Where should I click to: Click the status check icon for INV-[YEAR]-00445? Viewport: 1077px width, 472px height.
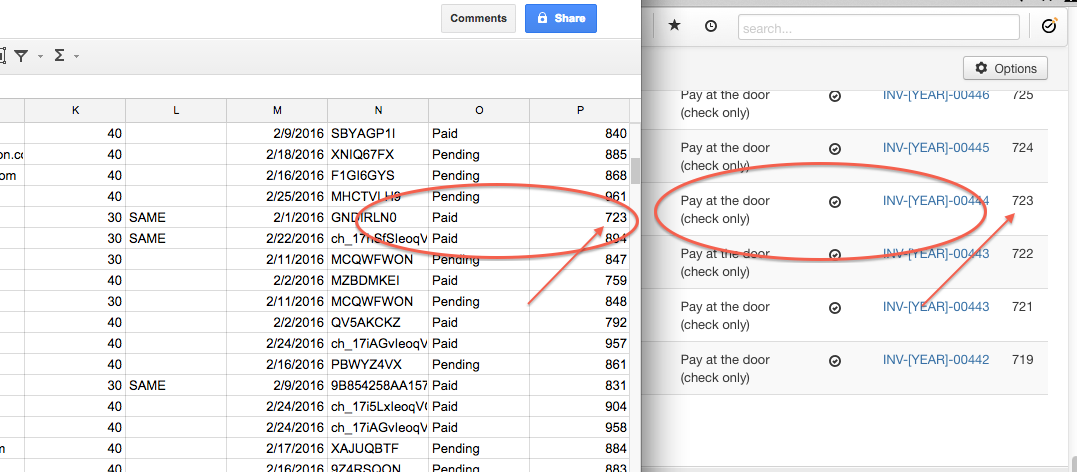[835, 149]
